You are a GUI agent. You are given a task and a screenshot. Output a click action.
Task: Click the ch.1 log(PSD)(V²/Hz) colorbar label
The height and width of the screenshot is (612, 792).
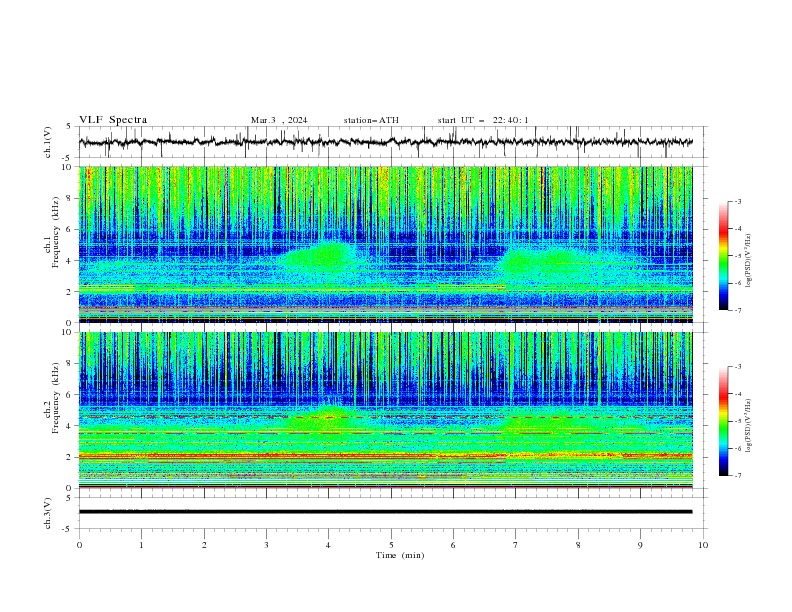(748, 261)
